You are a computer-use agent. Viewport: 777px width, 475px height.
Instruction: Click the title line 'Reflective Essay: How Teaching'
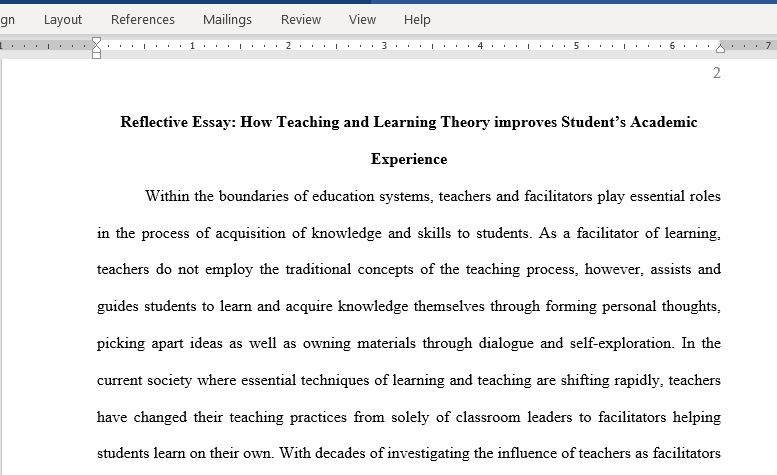pyautogui.click(x=409, y=122)
